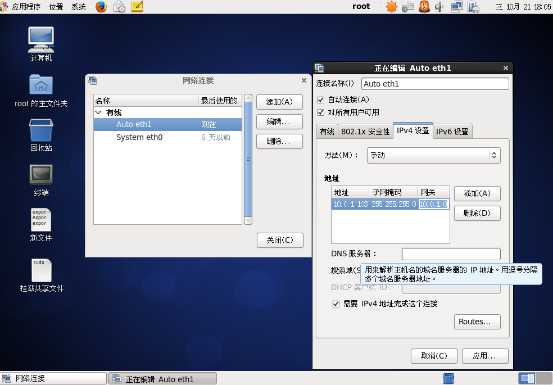Select the System eth0 connection row
The image size is (553, 385).
168,137
